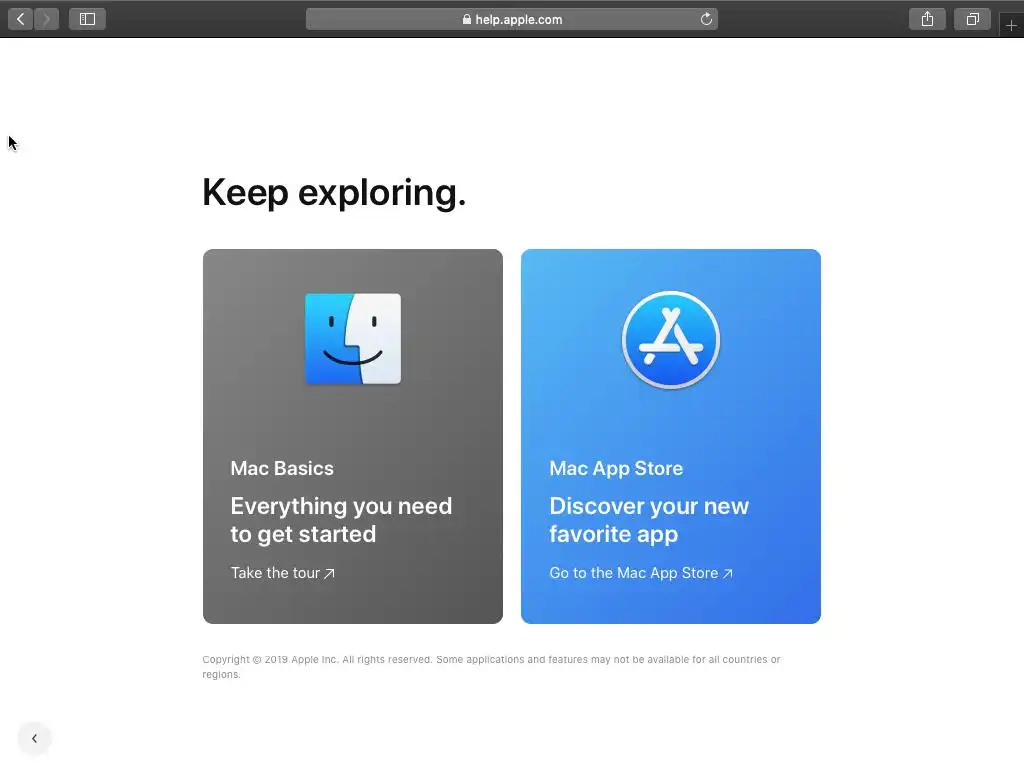
Task: Go back using Safari's back arrow
Action: (21, 19)
